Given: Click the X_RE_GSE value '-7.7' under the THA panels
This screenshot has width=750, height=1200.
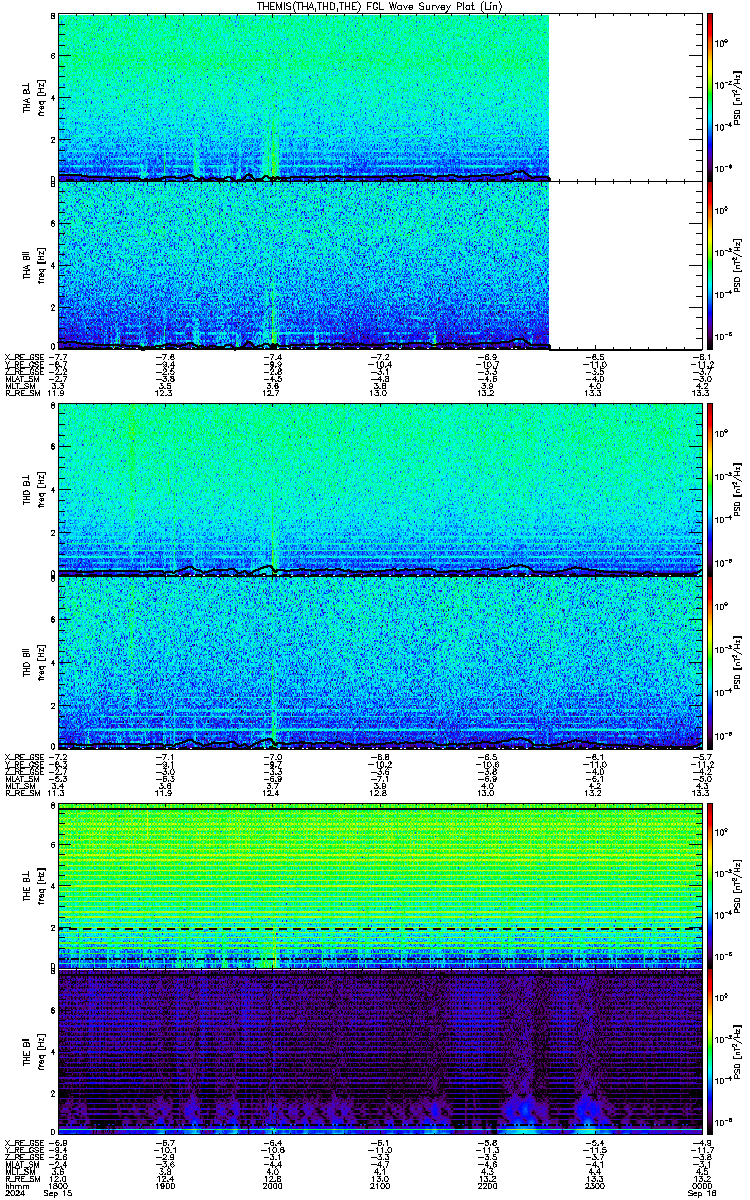Looking at the screenshot, I should click(60, 356).
